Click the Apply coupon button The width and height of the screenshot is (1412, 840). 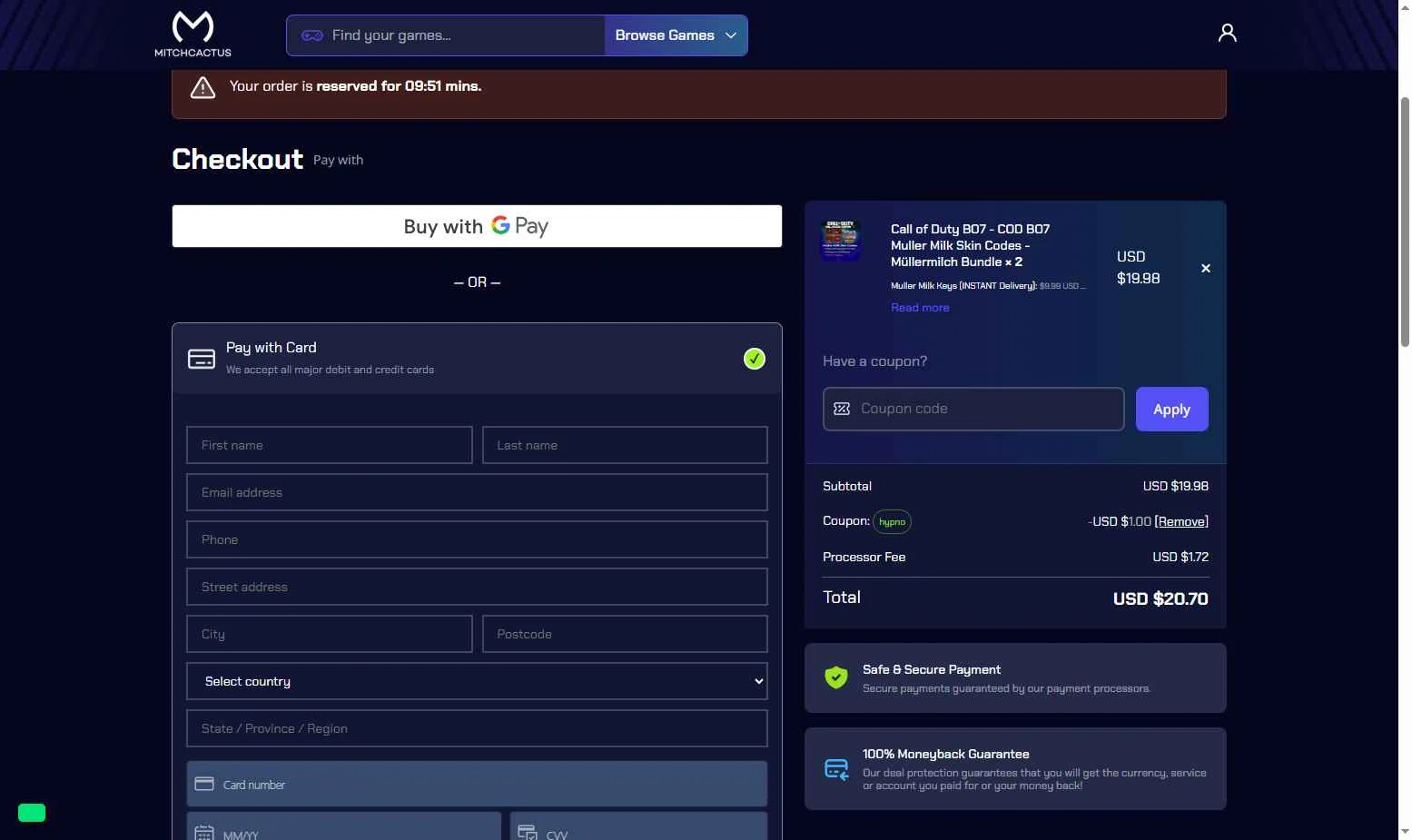[x=1171, y=409]
